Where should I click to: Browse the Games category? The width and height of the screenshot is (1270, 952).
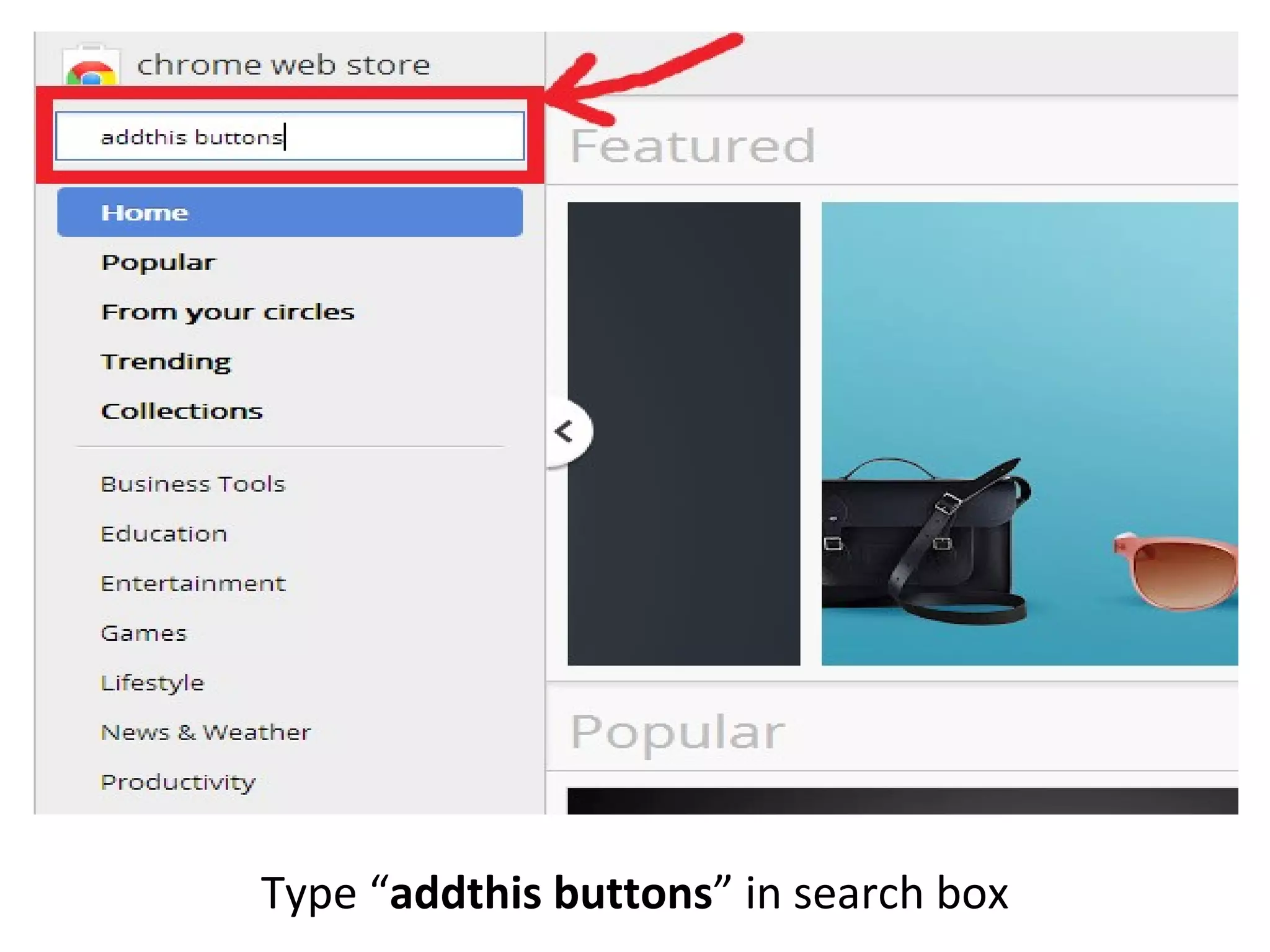click(x=143, y=633)
